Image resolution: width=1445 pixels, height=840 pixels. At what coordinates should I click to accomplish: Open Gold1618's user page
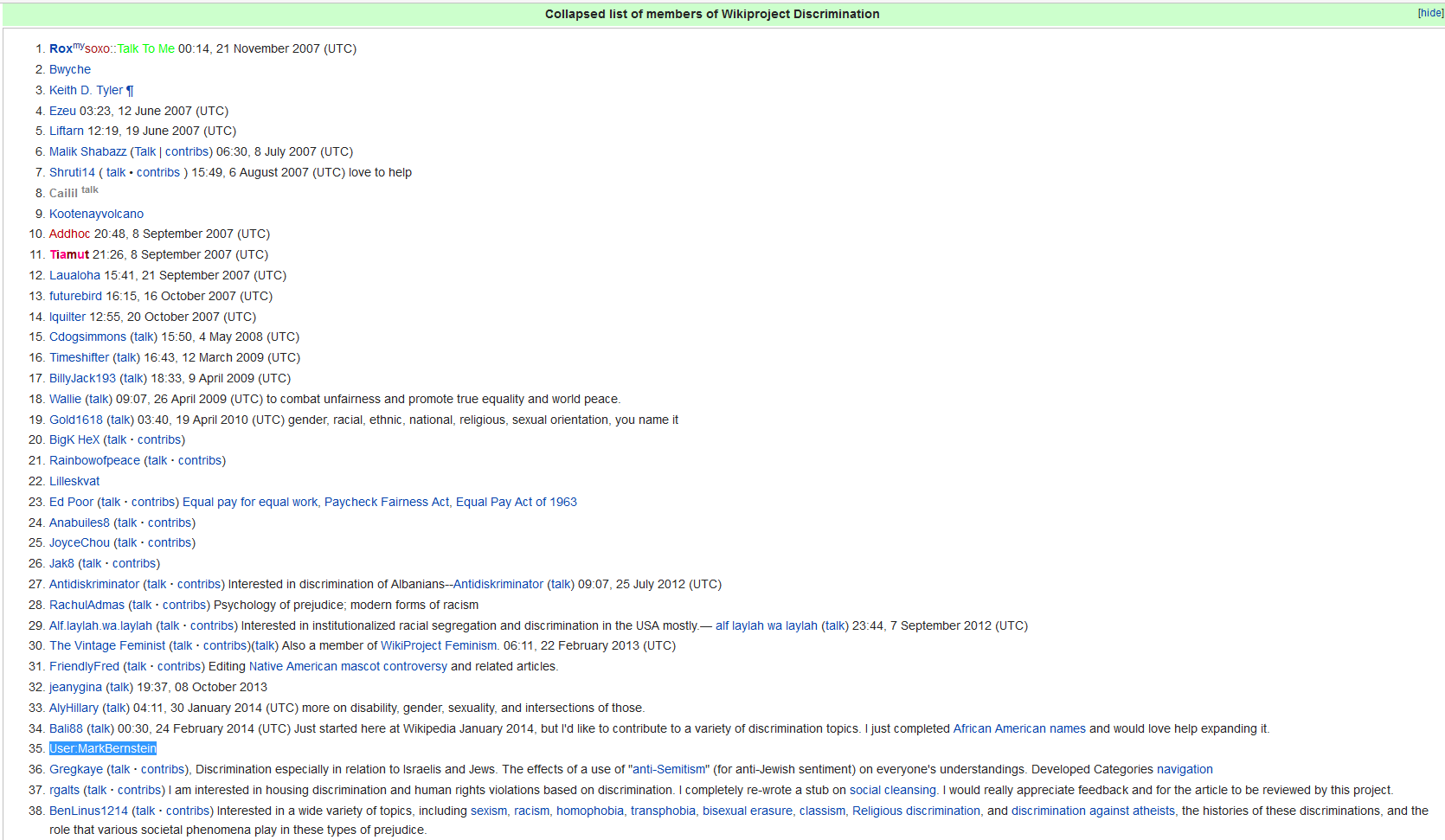(x=76, y=420)
